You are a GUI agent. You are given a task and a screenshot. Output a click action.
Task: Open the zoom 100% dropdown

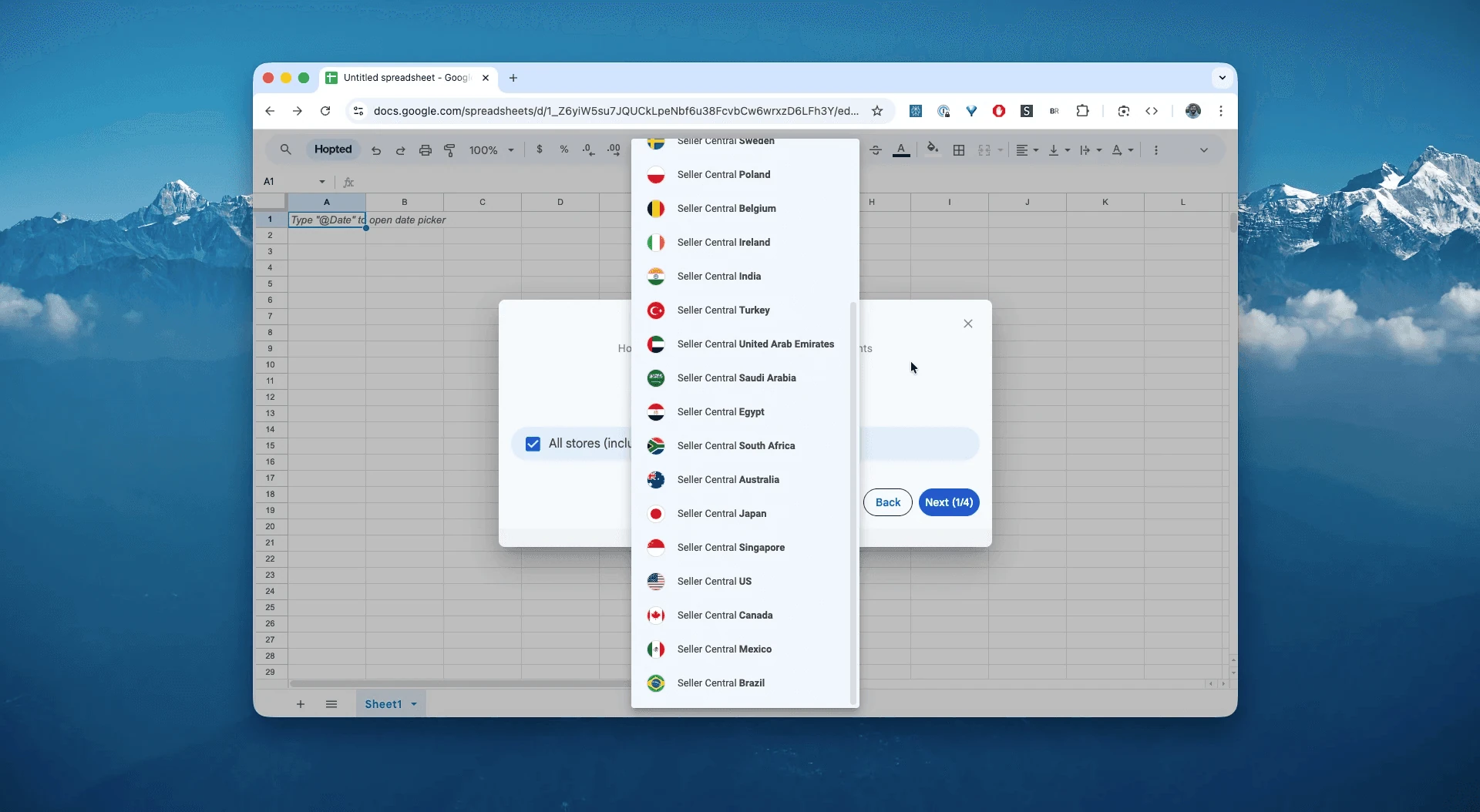tap(492, 150)
